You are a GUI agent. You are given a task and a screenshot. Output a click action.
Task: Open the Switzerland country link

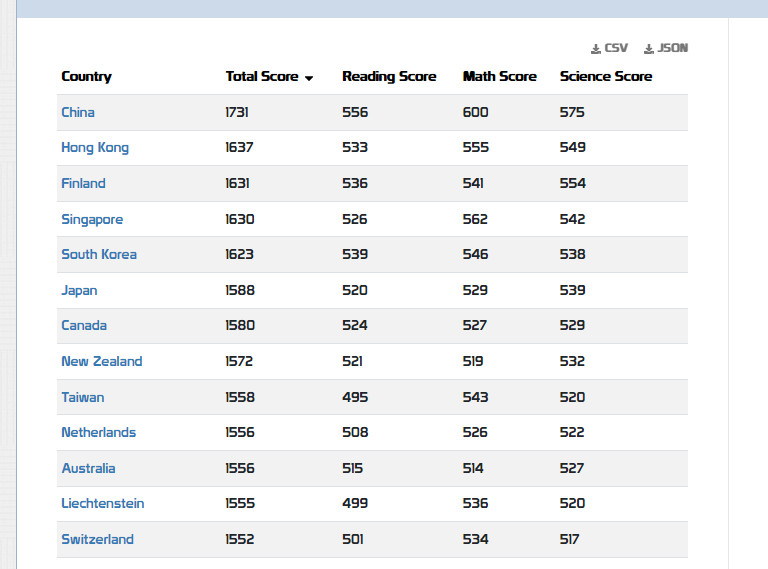click(97, 539)
